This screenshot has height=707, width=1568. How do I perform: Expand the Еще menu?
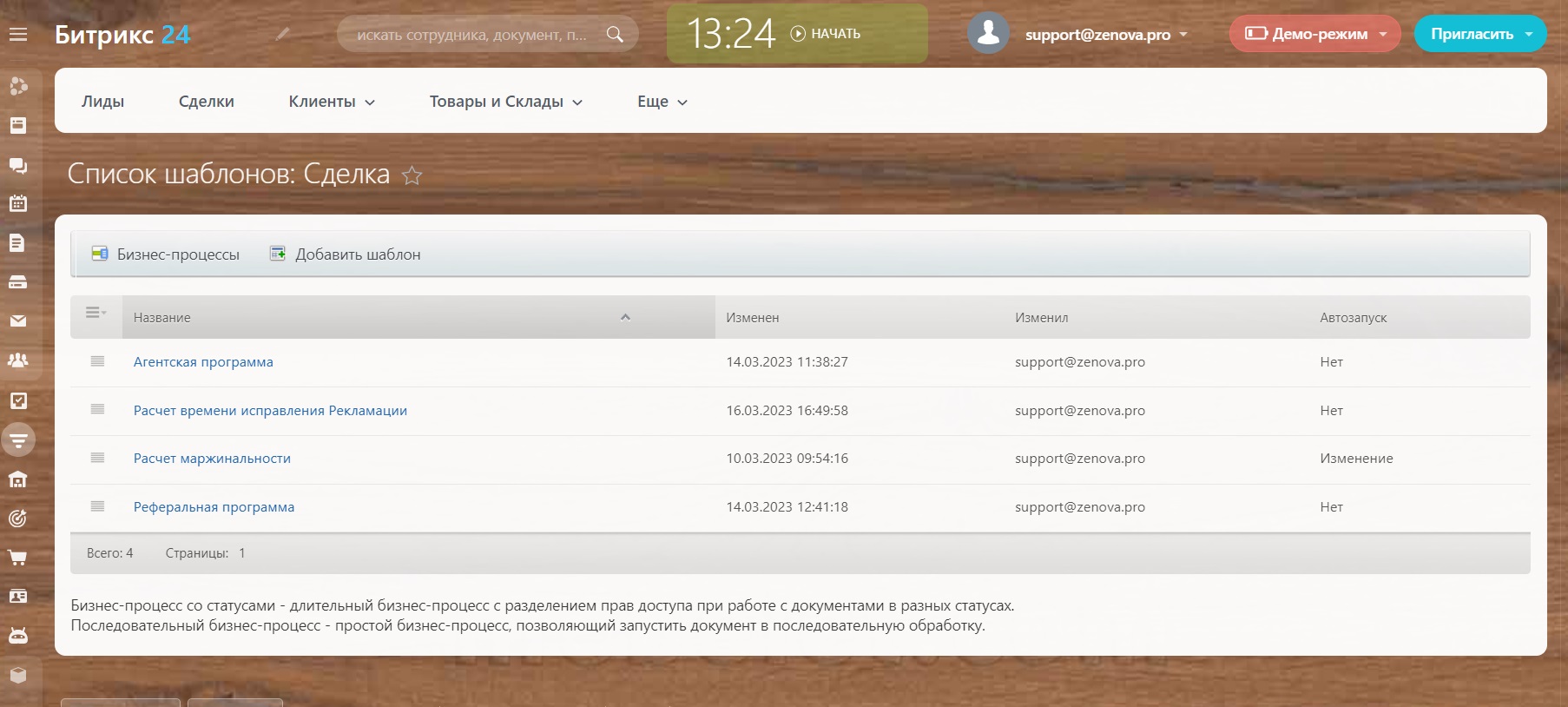click(x=662, y=102)
